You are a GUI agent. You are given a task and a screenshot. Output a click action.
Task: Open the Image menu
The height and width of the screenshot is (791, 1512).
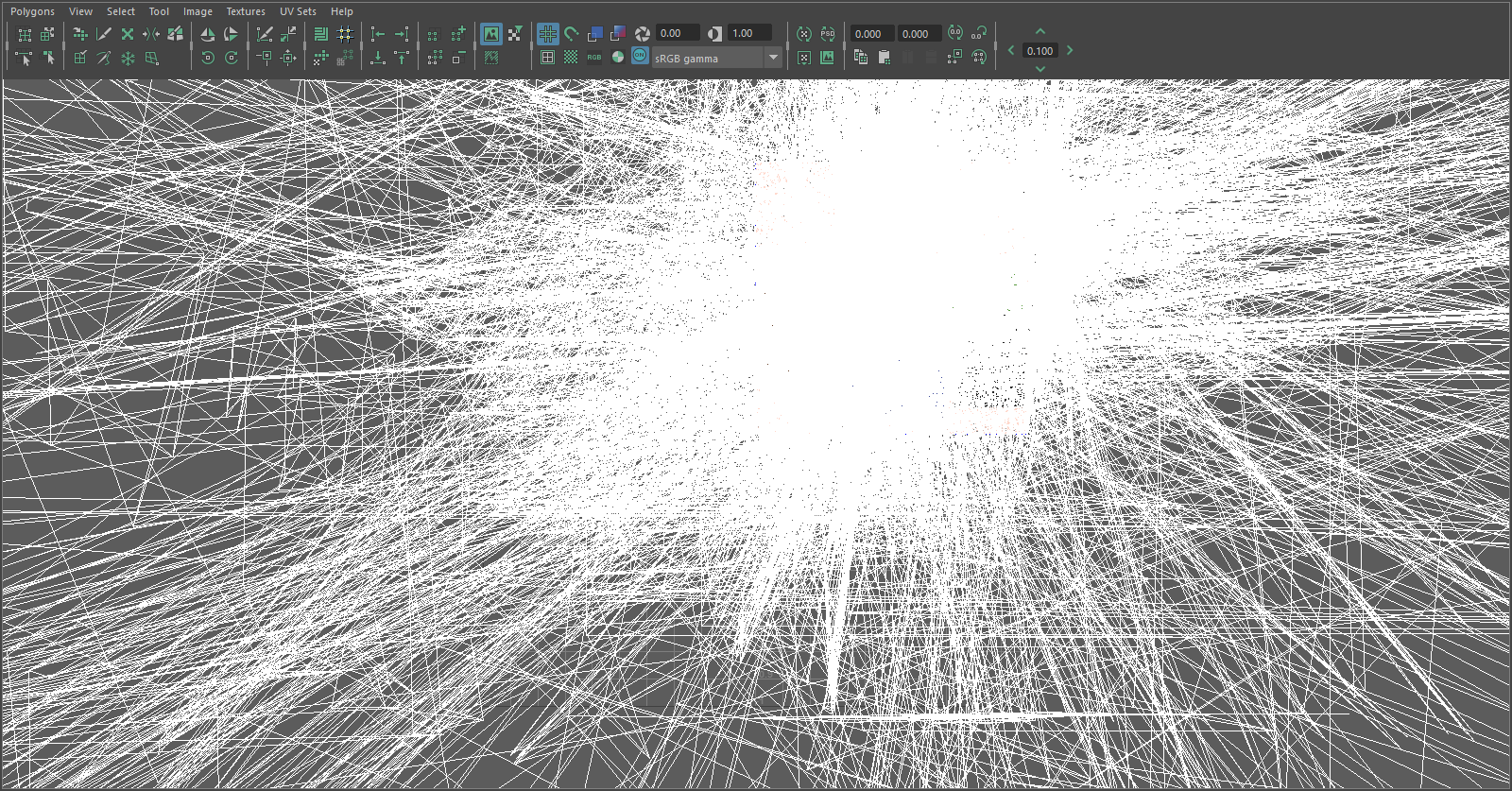coord(198,11)
